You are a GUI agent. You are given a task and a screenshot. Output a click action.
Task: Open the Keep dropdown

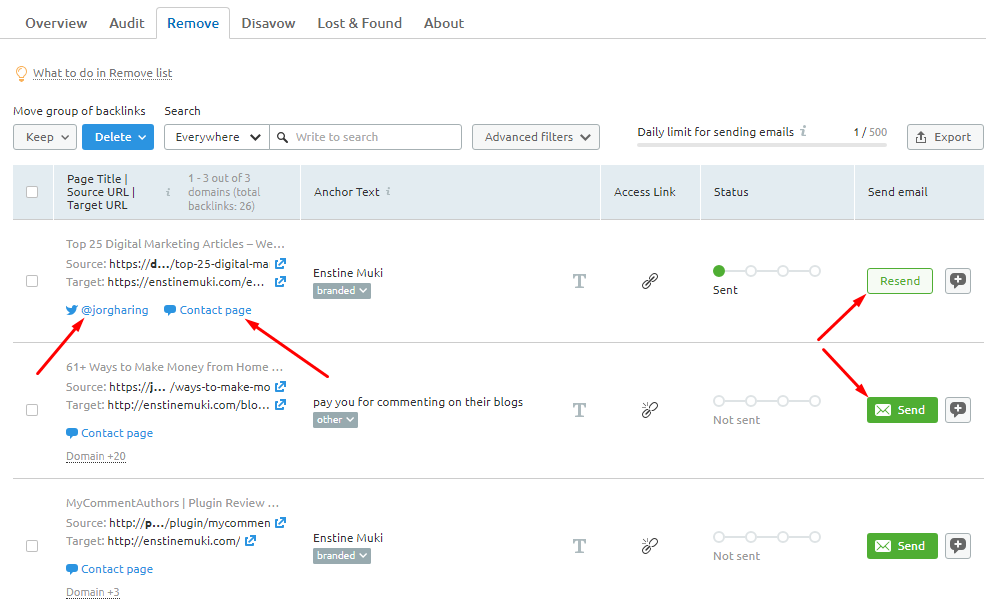[x=45, y=137]
